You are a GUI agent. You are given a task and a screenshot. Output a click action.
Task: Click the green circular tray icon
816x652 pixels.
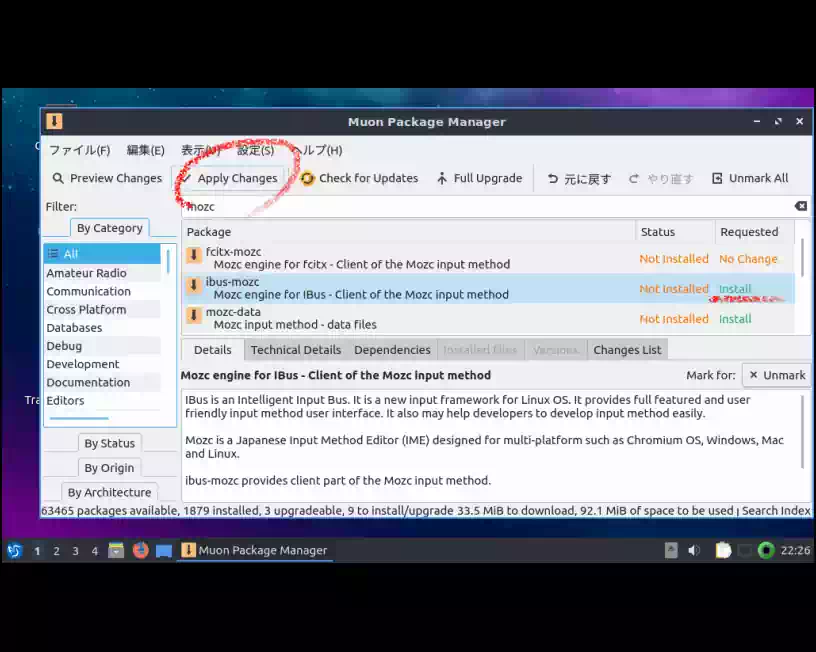pos(766,550)
